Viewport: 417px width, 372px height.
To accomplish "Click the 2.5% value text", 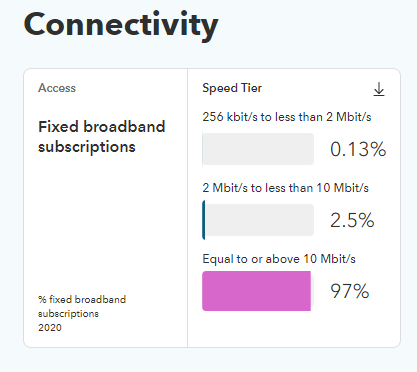I will tap(352, 220).
